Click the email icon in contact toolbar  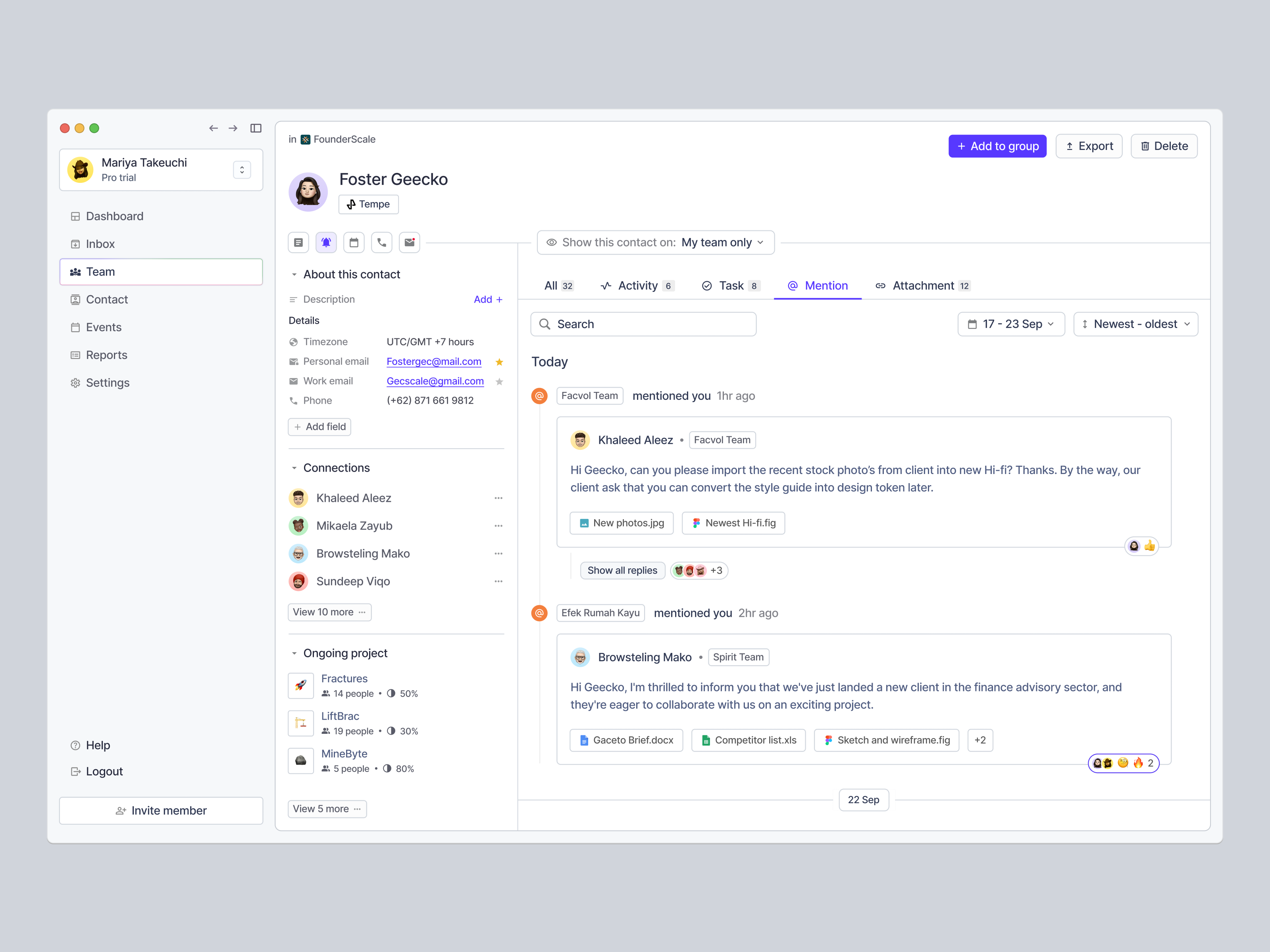[x=409, y=242]
